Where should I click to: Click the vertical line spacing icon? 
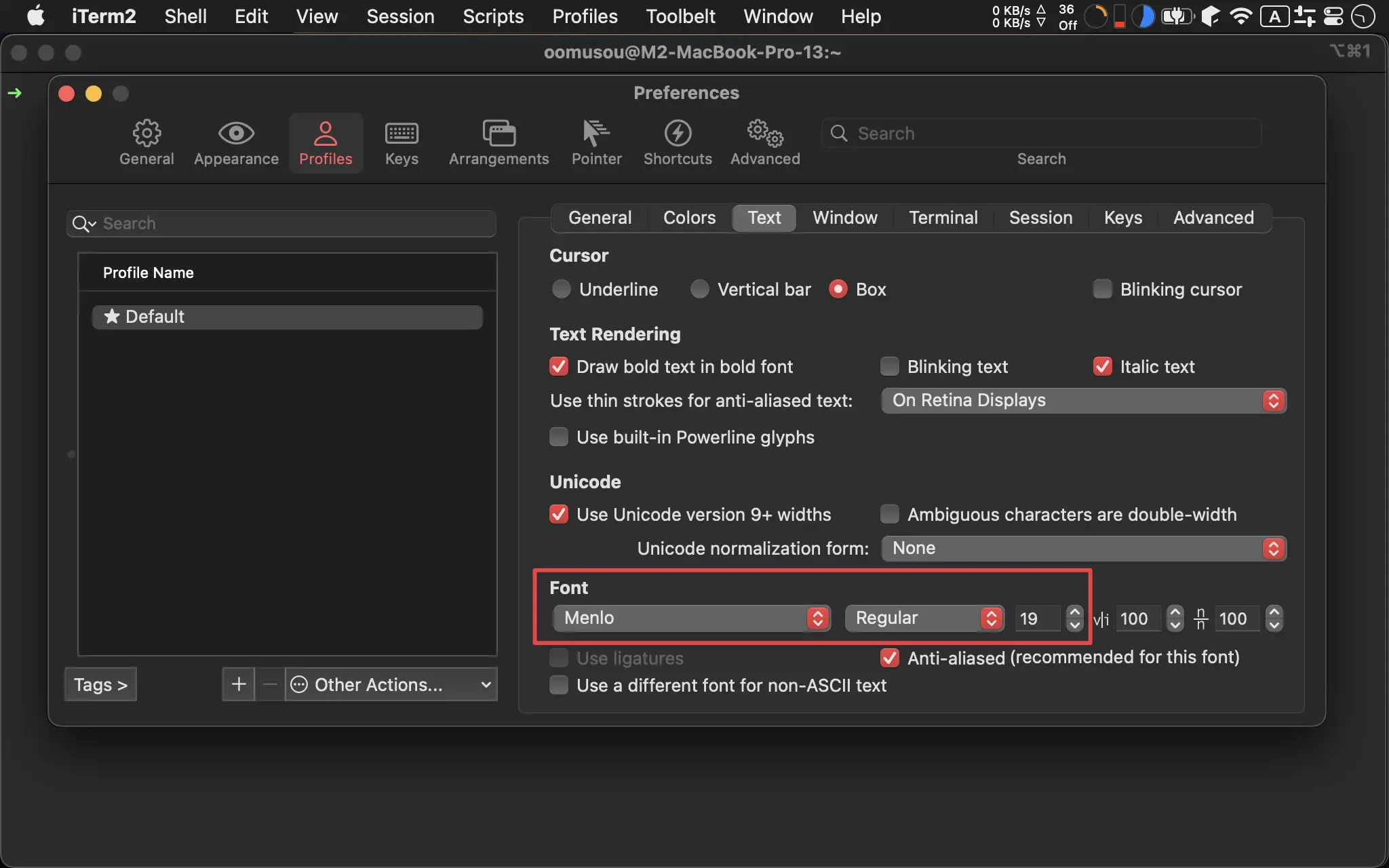(1200, 618)
